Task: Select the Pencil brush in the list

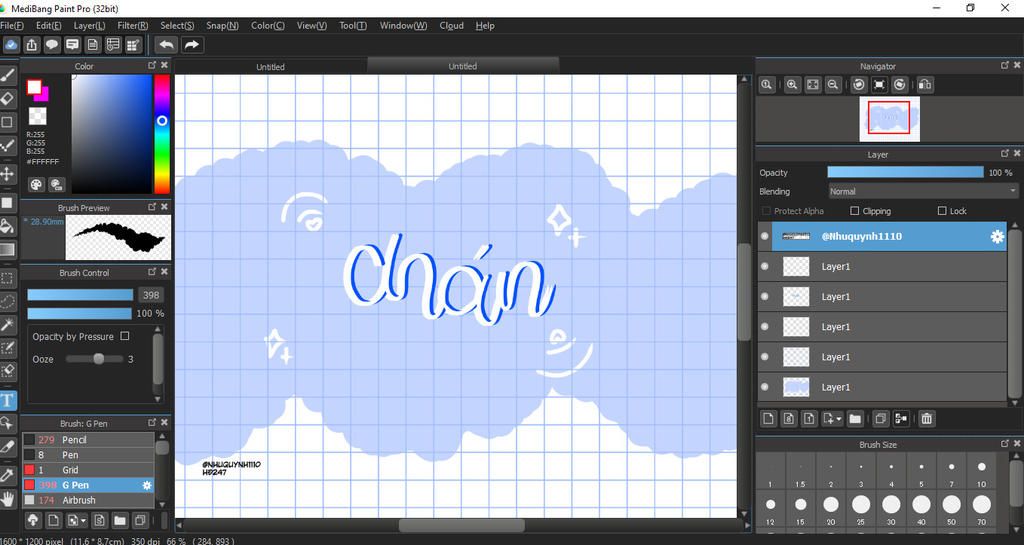Action: (88, 440)
